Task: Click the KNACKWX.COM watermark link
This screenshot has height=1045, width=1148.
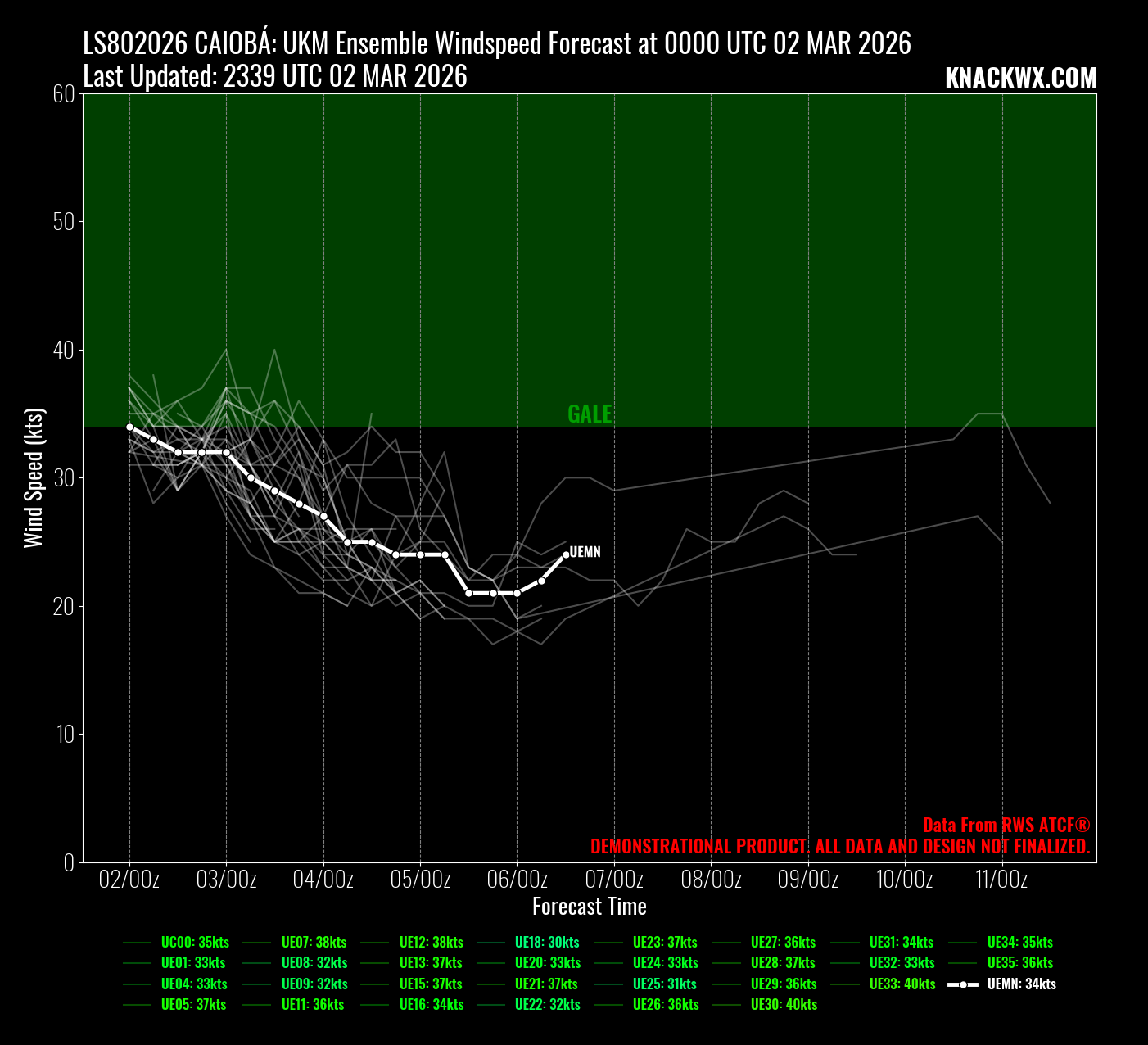Action: click(x=1020, y=78)
